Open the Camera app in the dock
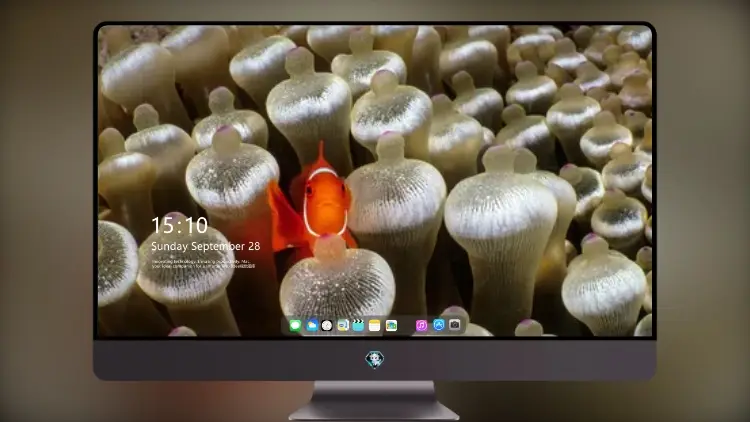The image size is (750, 422). point(455,325)
